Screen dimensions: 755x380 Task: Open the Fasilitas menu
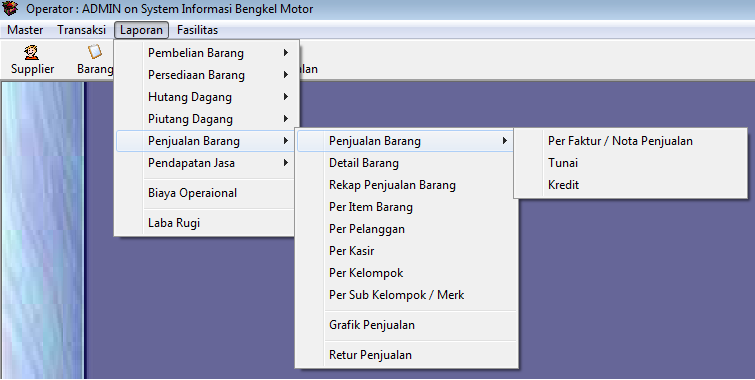[x=197, y=30]
